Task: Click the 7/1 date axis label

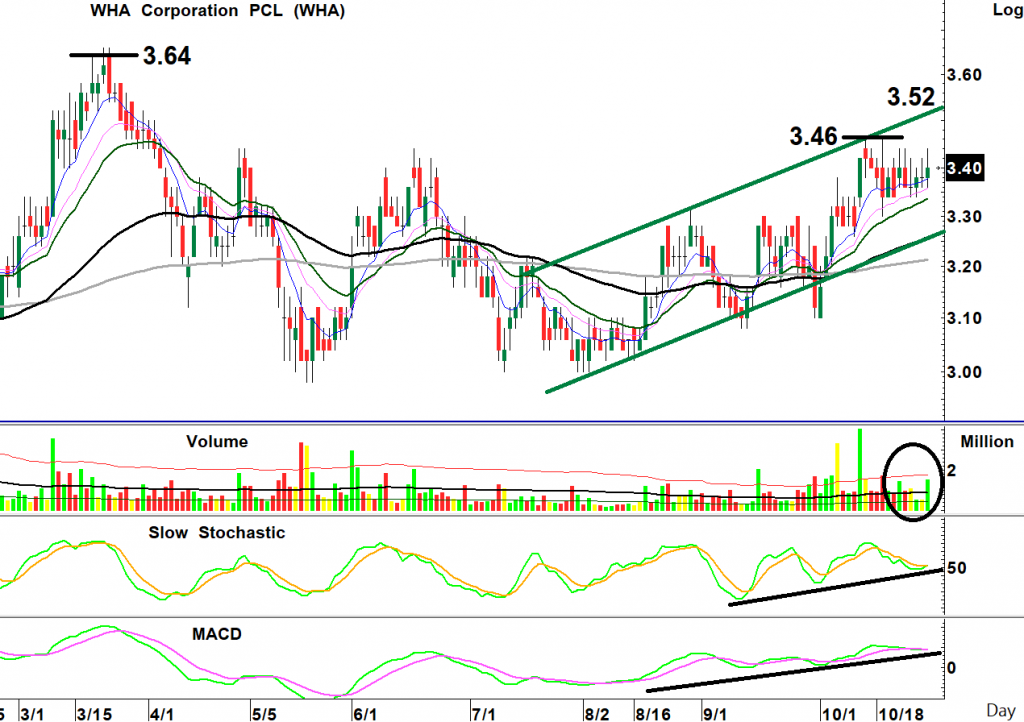Action: pyautogui.click(x=483, y=714)
